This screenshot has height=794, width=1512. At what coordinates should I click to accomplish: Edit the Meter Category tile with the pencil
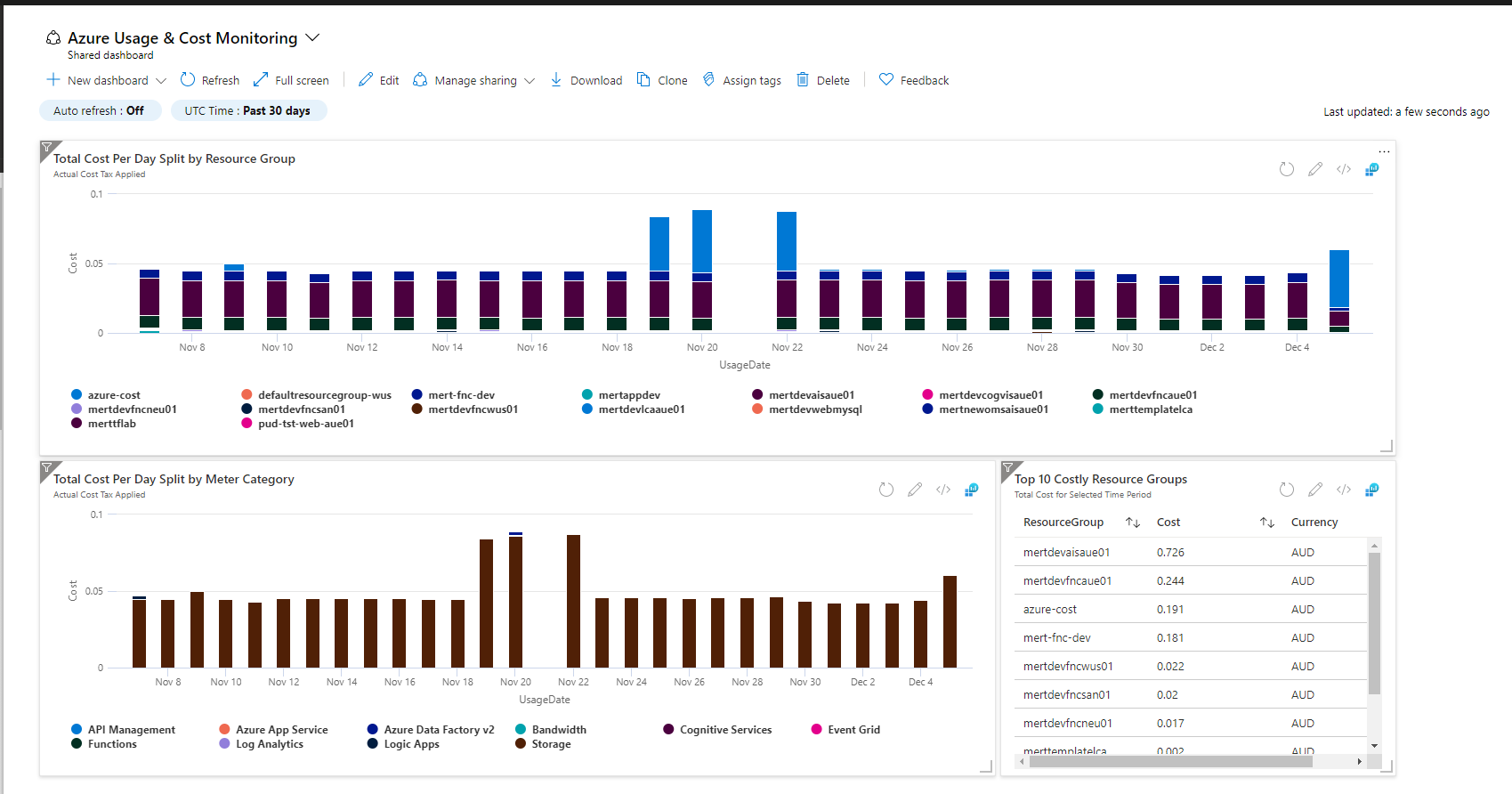(x=915, y=490)
